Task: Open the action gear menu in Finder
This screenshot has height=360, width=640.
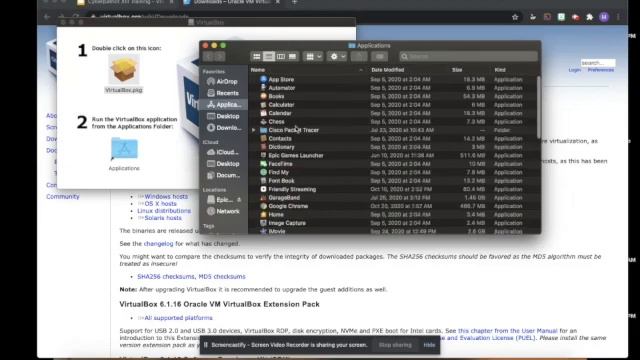Action: [x=338, y=57]
